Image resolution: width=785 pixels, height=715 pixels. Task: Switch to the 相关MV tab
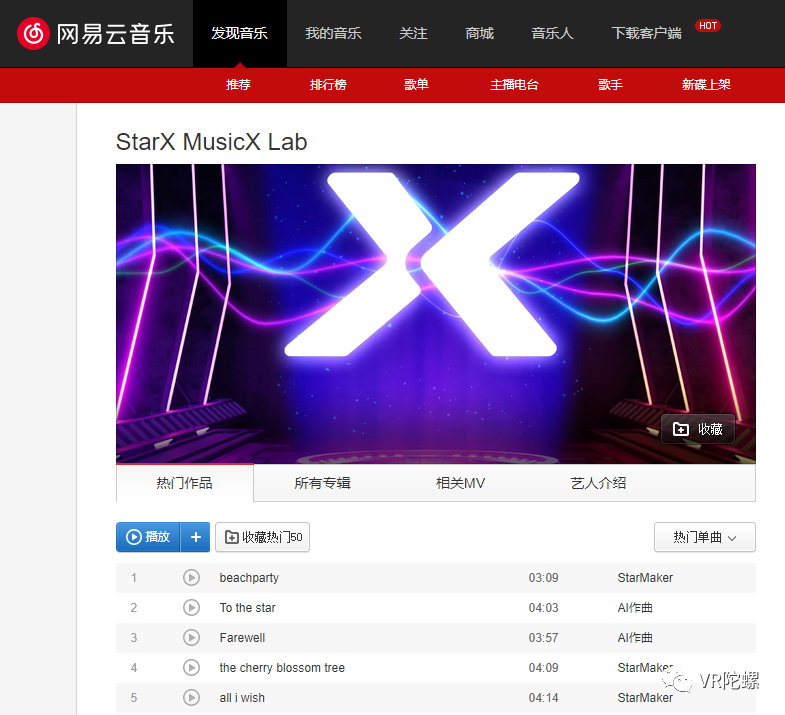pos(460,483)
